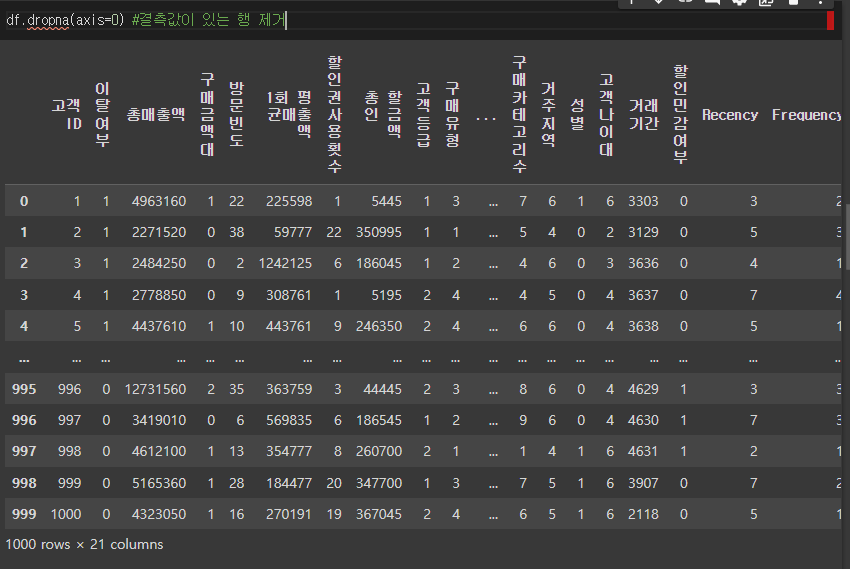Select the 거주지역 column header
850x569 pixels.
[x=549, y=114]
